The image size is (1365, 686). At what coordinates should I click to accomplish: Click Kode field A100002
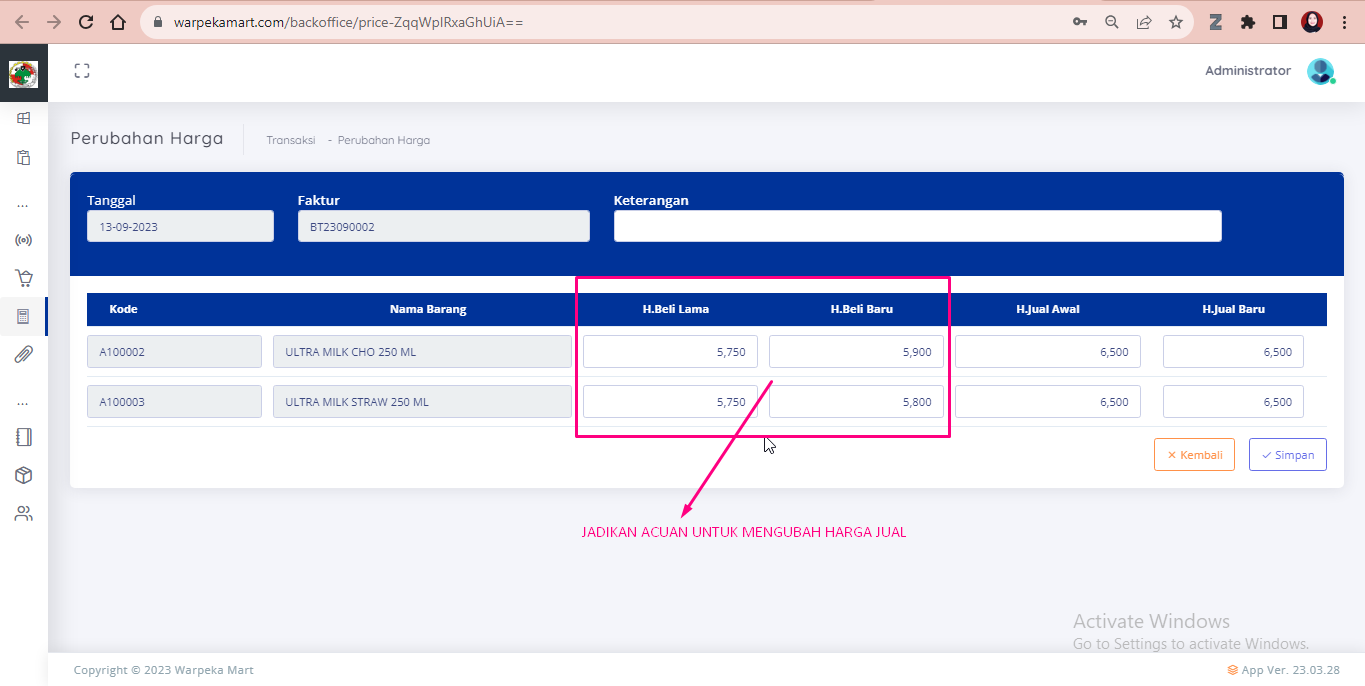pyautogui.click(x=174, y=352)
